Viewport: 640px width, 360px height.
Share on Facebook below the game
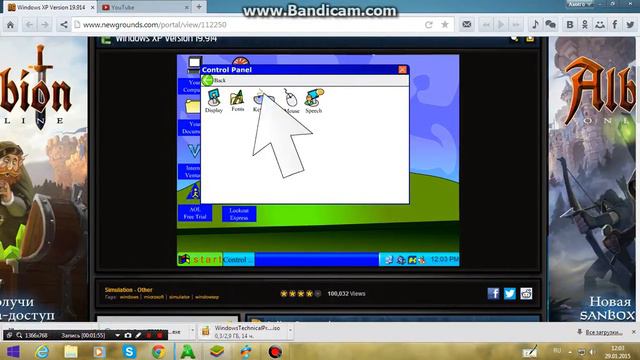493,293
